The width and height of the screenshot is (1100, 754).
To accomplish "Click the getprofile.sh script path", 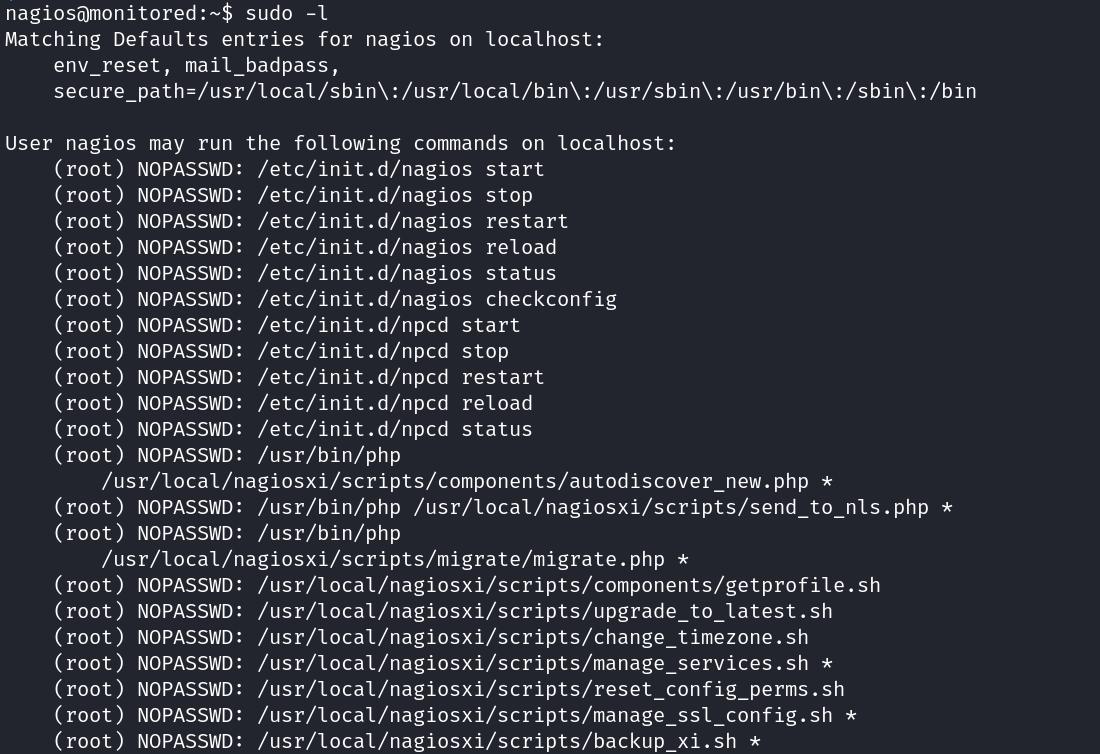I will pos(568,585).
